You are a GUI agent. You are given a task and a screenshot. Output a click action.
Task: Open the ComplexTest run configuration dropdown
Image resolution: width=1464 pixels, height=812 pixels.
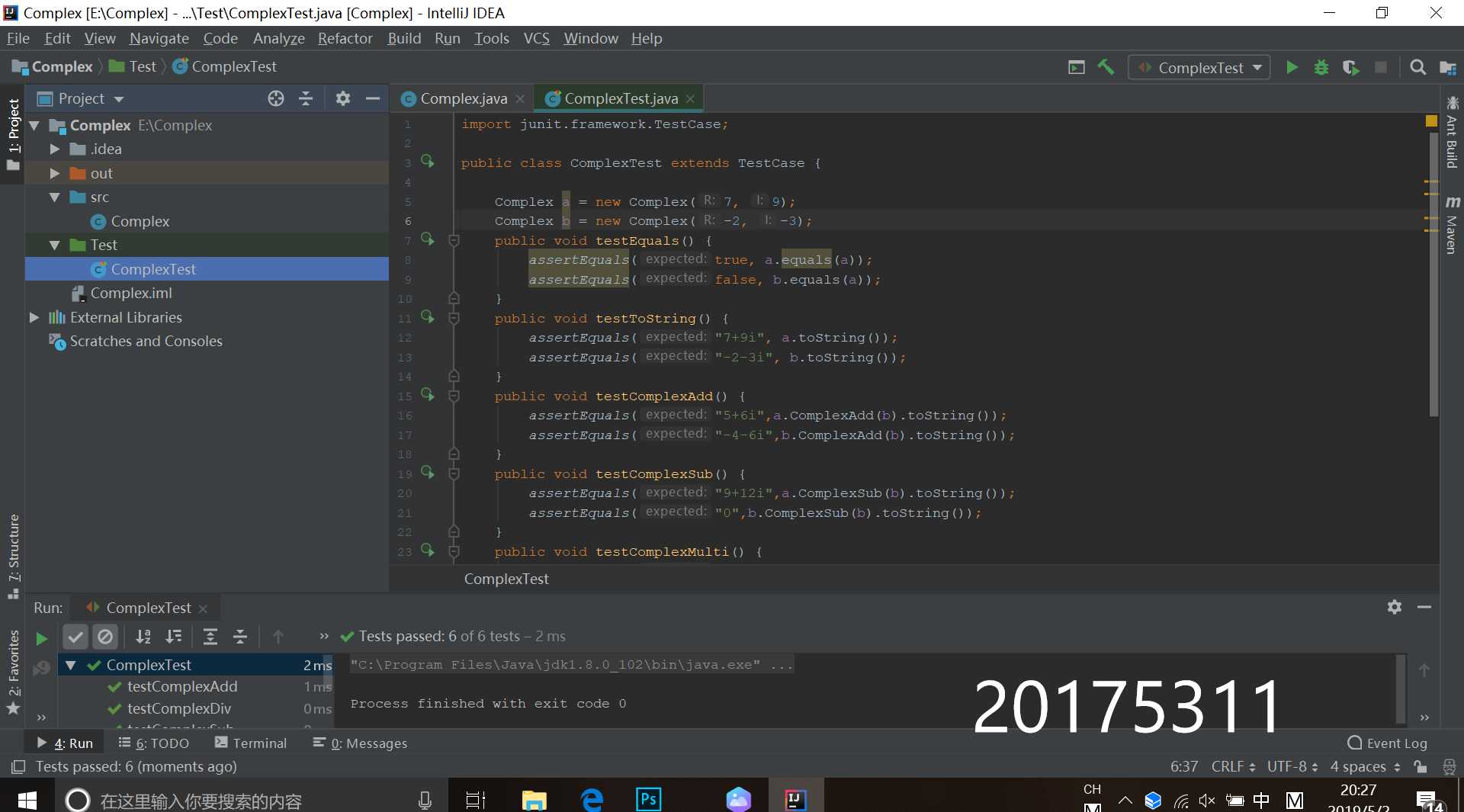[x=1199, y=68]
